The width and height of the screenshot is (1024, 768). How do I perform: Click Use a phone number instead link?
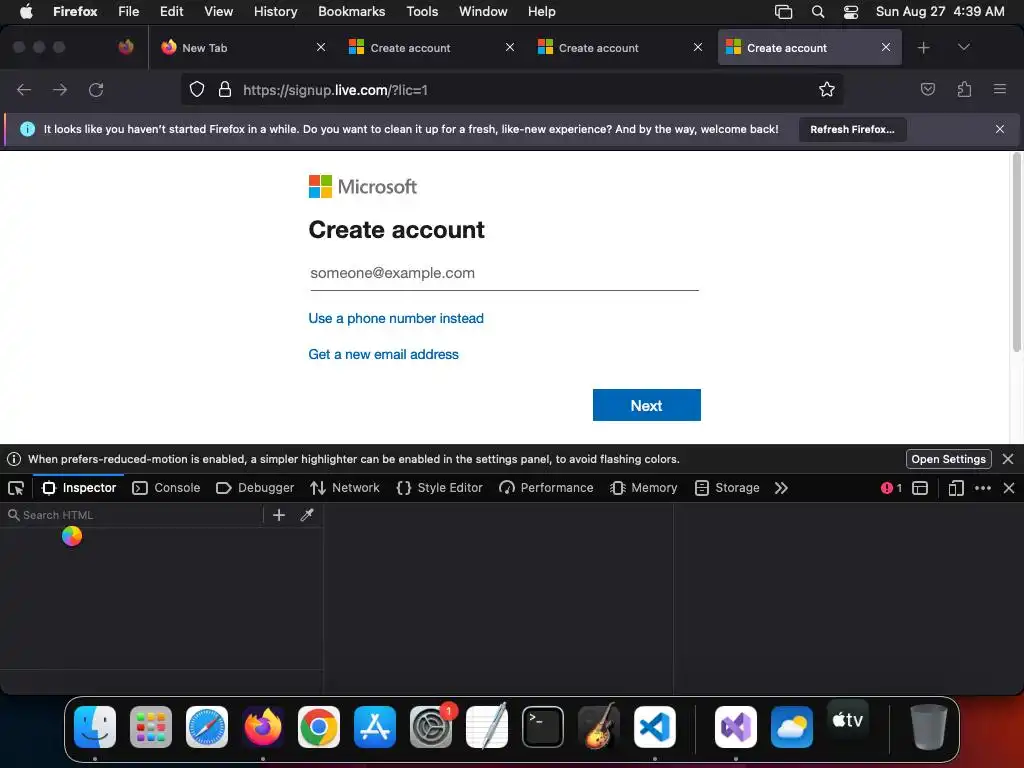click(396, 318)
